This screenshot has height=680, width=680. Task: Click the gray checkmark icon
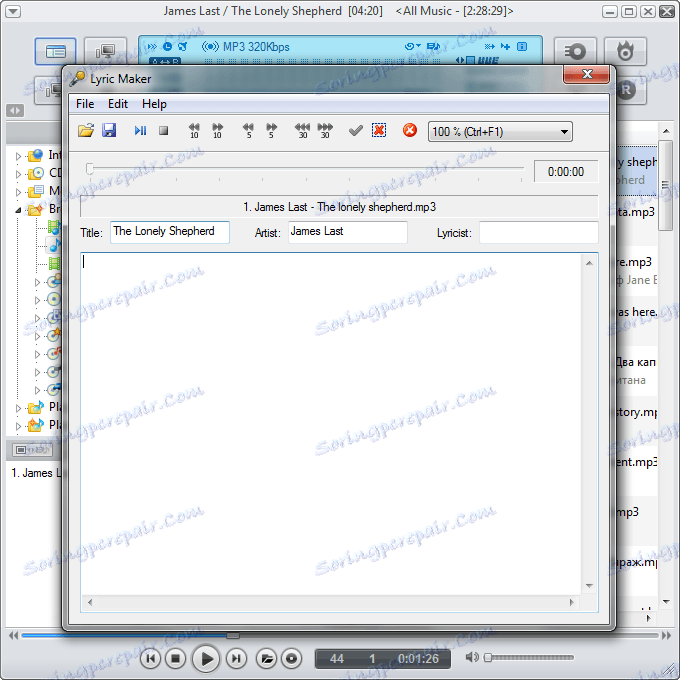356,130
